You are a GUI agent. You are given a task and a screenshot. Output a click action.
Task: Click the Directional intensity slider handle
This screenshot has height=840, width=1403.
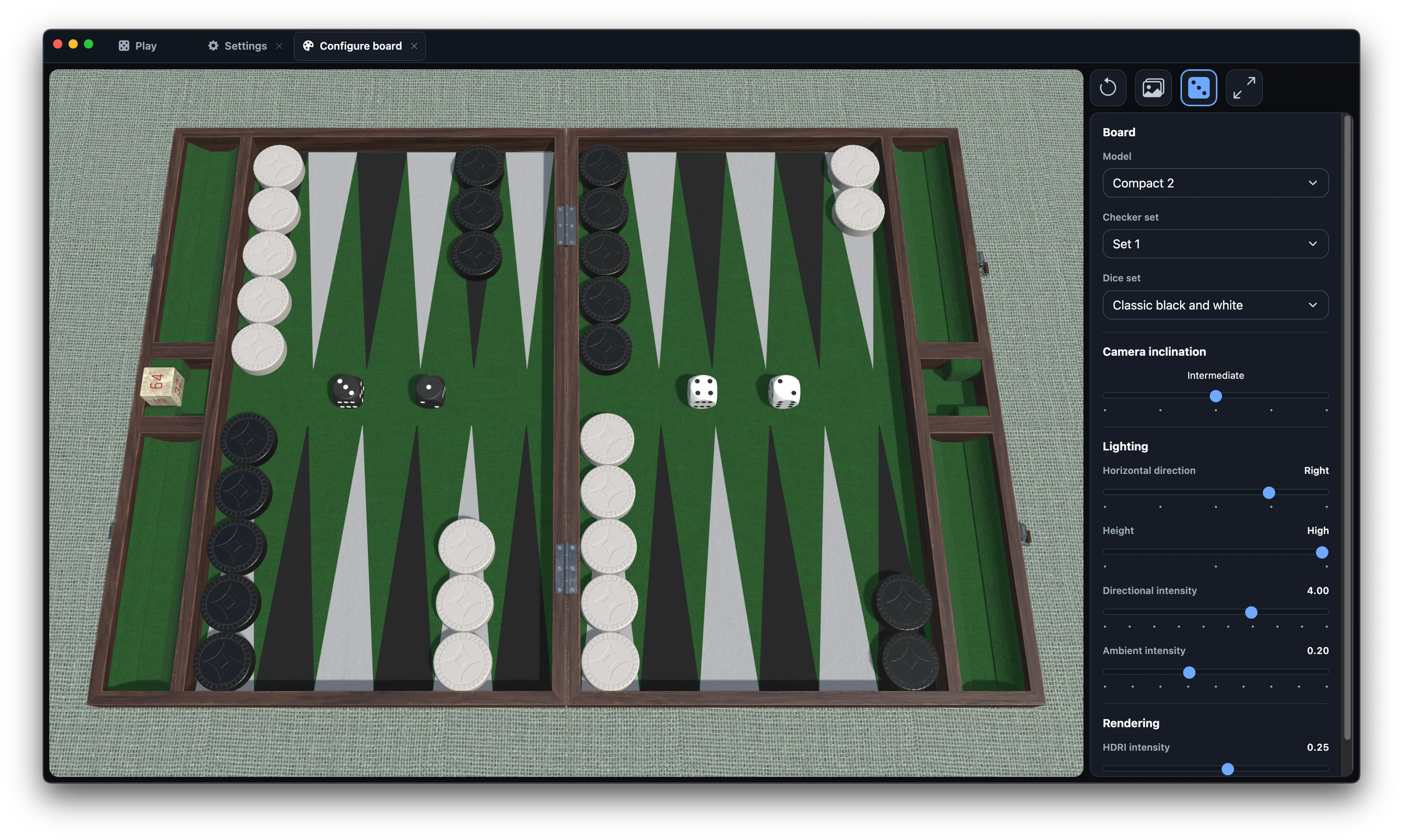(x=1251, y=612)
